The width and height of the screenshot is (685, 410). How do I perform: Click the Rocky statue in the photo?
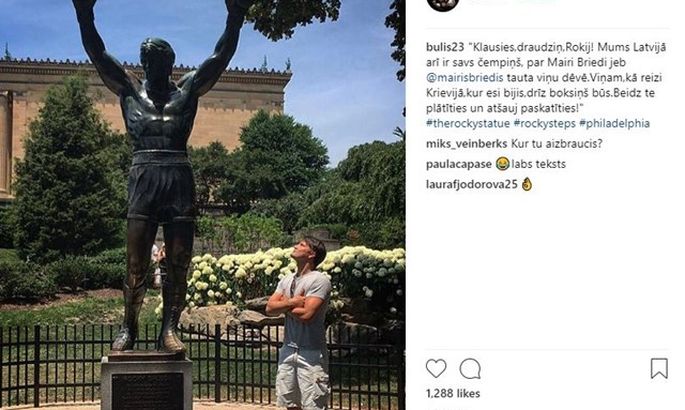pos(157,175)
